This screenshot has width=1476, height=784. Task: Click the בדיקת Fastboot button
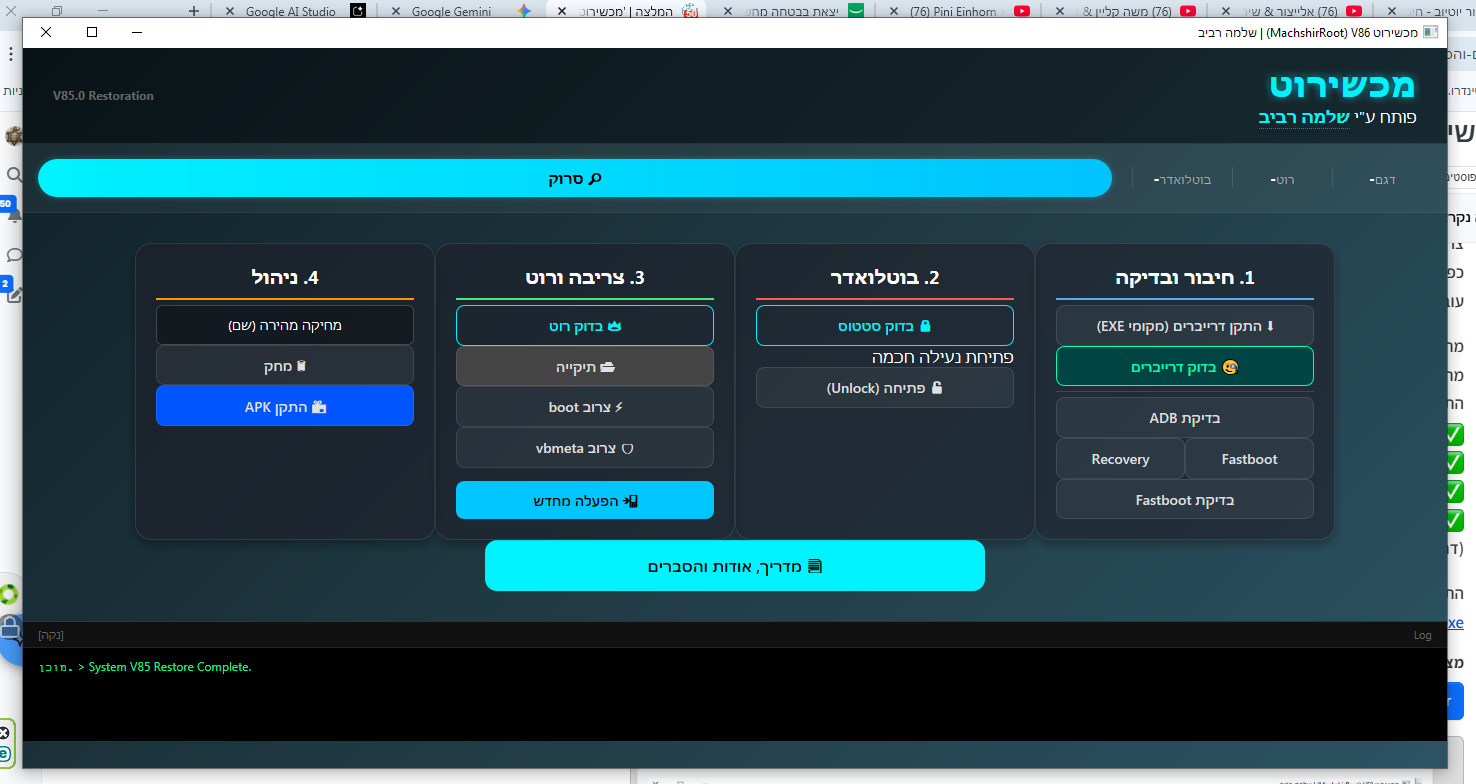(x=1184, y=500)
